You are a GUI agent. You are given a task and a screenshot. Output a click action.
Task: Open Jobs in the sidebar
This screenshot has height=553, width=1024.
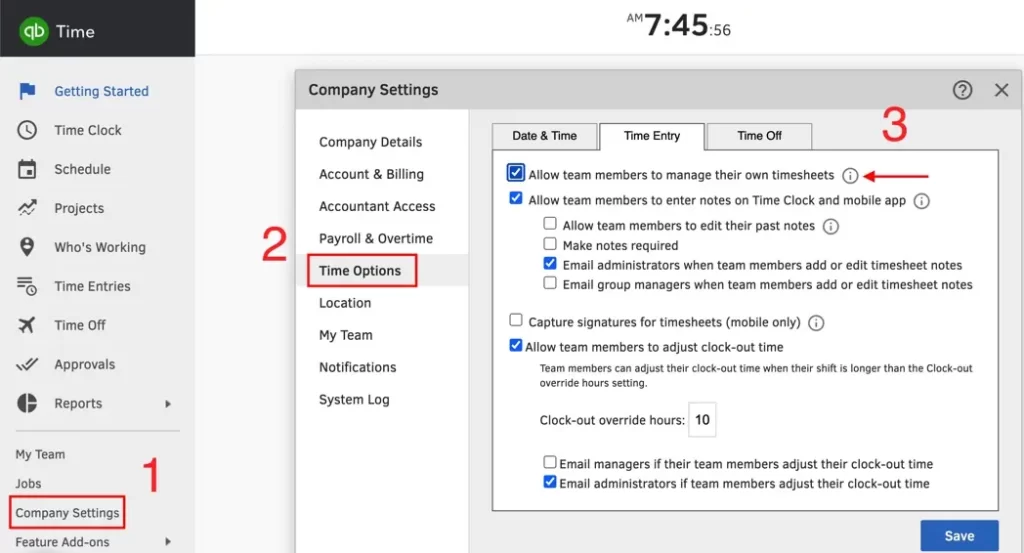click(x=28, y=484)
